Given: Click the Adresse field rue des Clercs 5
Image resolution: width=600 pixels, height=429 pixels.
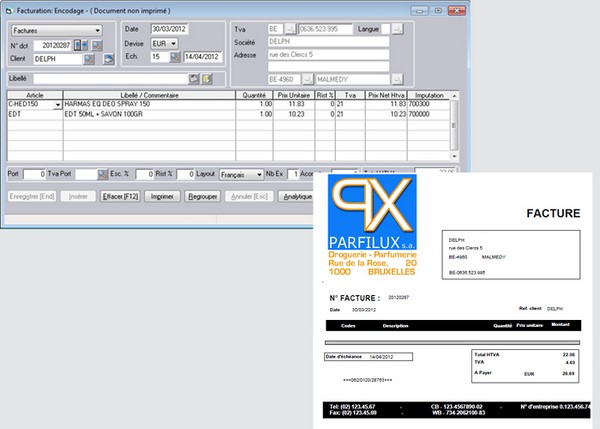Looking at the screenshot, I should tap(328, 55).
